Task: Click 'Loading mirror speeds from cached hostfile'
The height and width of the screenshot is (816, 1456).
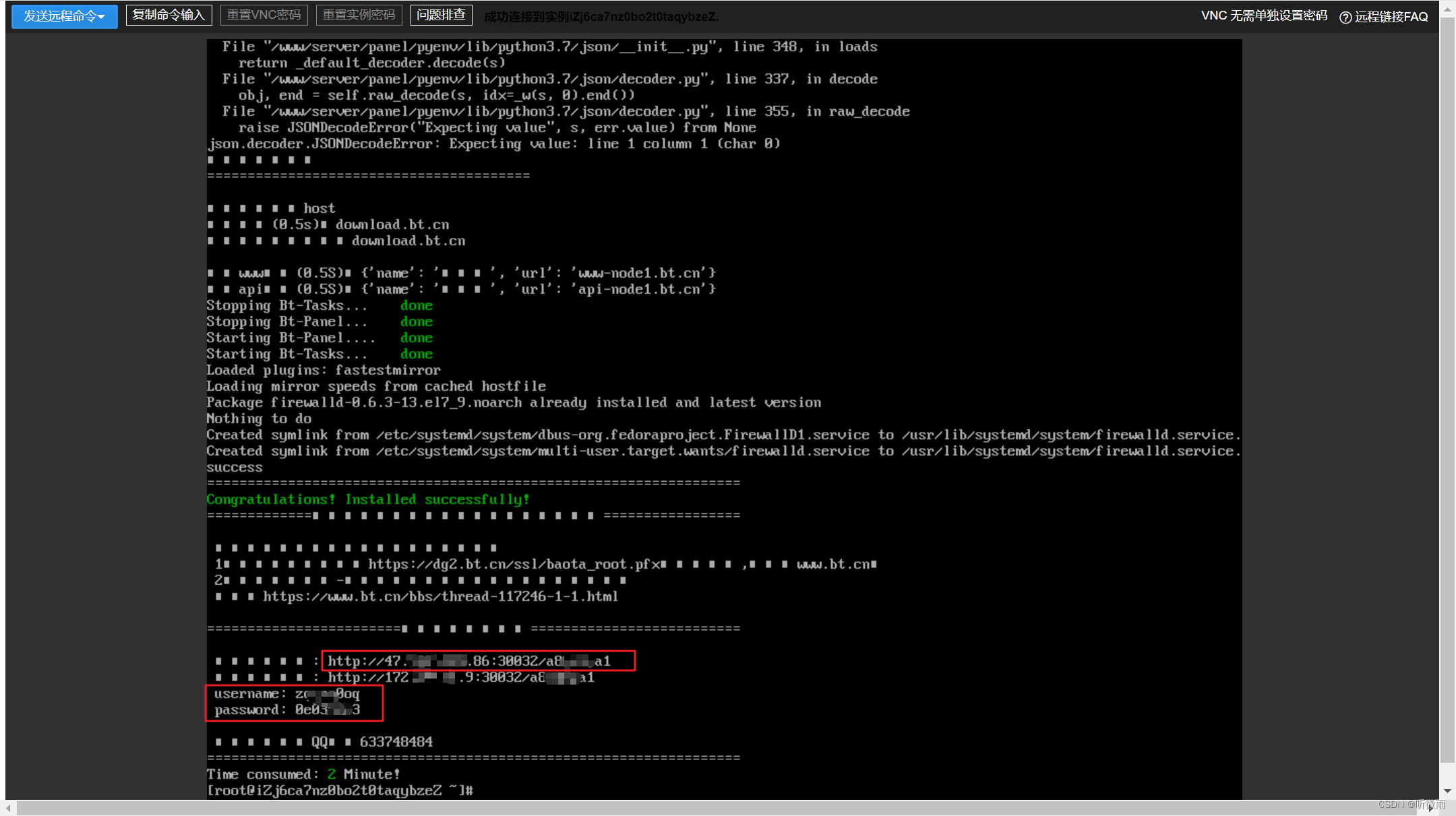Action: [x=376, y=386]
